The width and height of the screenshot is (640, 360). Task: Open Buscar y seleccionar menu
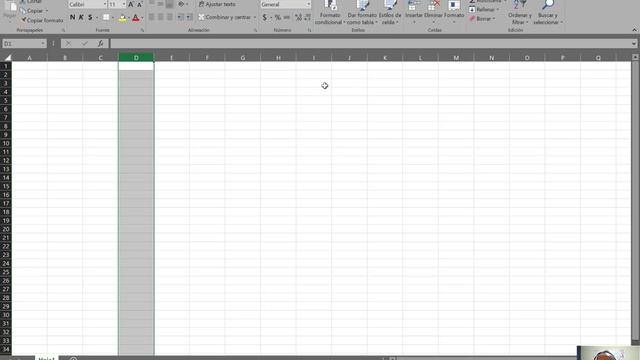(x=548, y=13)
